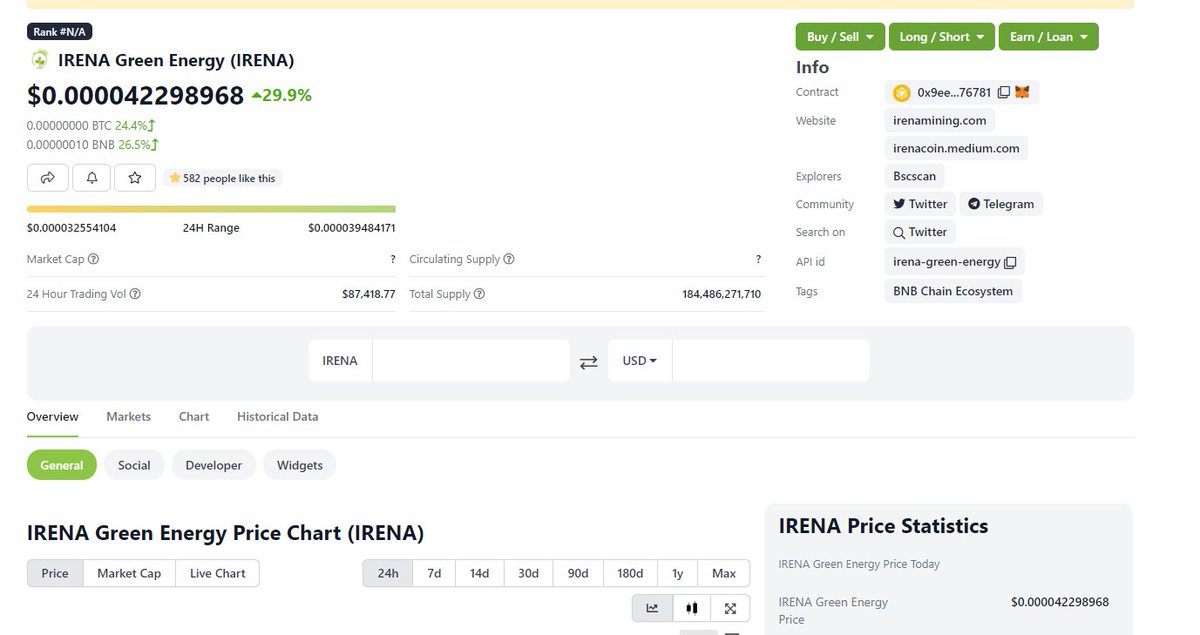Search on Twitter via the magnifier link

click(x=920, y=232)
